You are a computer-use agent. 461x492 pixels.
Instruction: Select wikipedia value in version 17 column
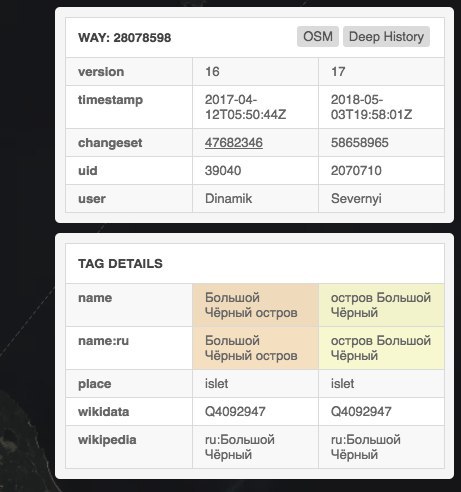pyautogui.click(x=381, y=447)
